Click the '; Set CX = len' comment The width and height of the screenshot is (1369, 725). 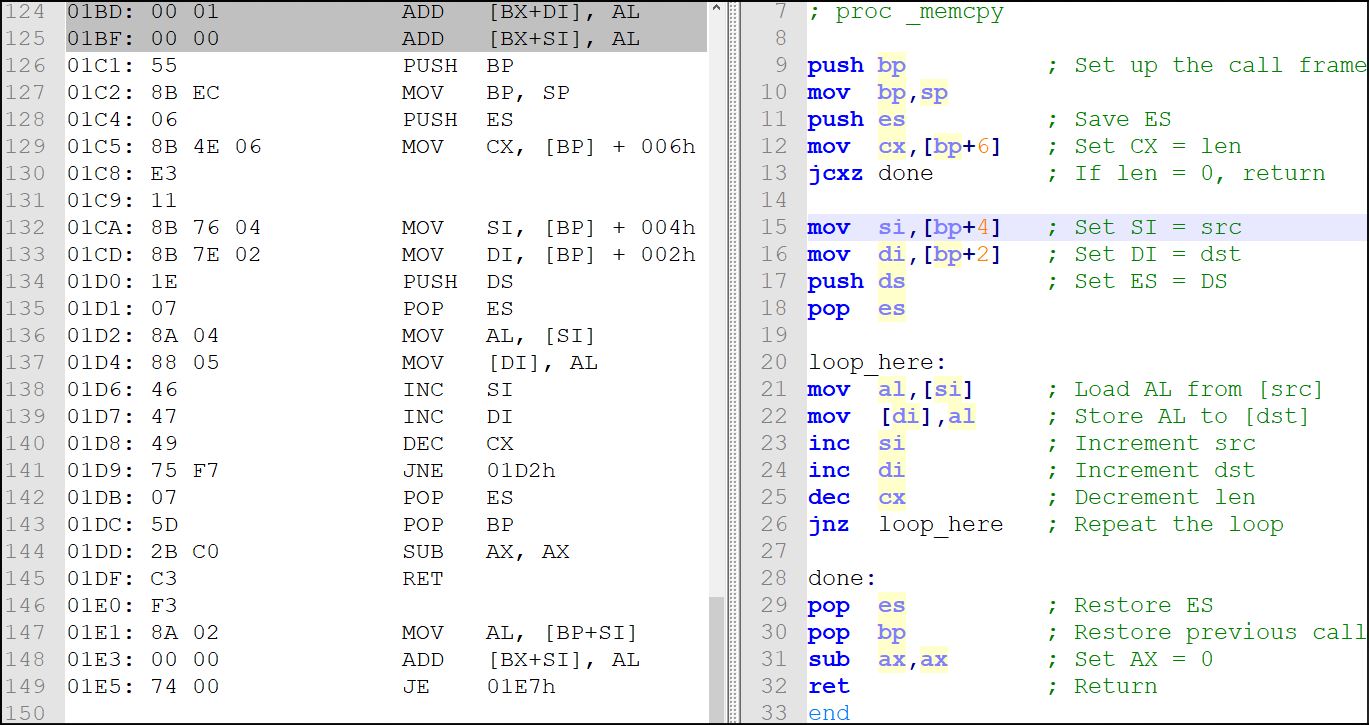click(x=1144, y=148)
